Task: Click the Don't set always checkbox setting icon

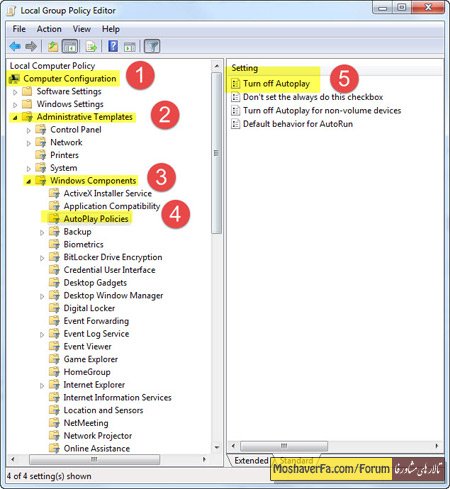Action: [235, 97]
